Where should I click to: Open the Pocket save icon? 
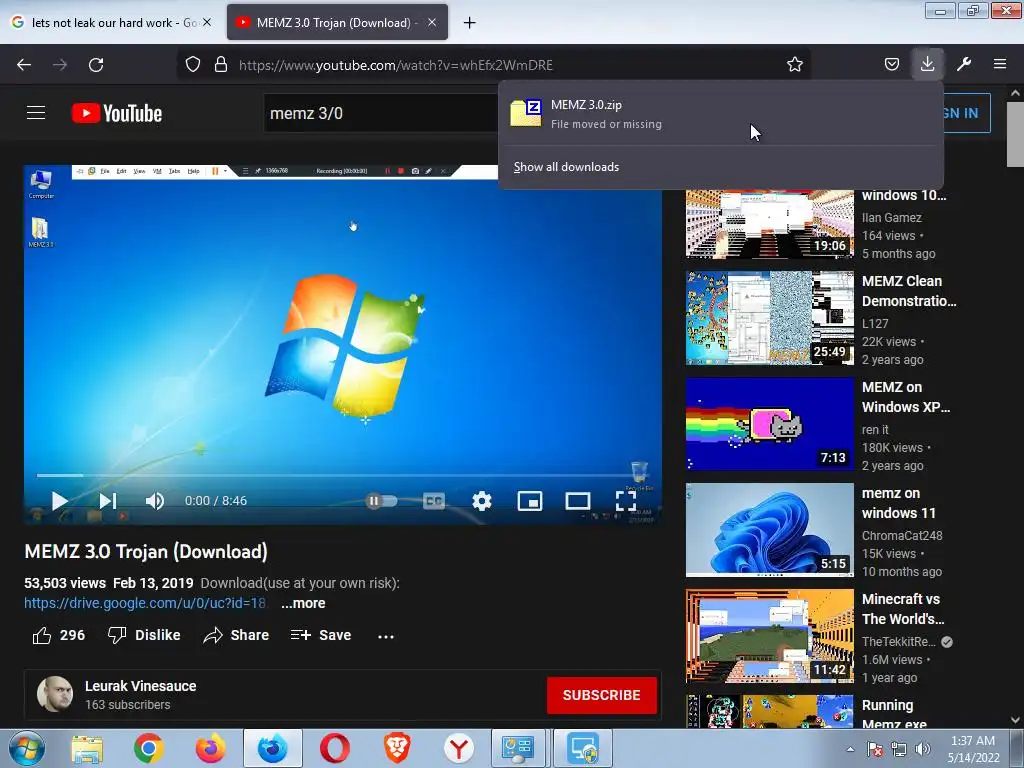891,64
